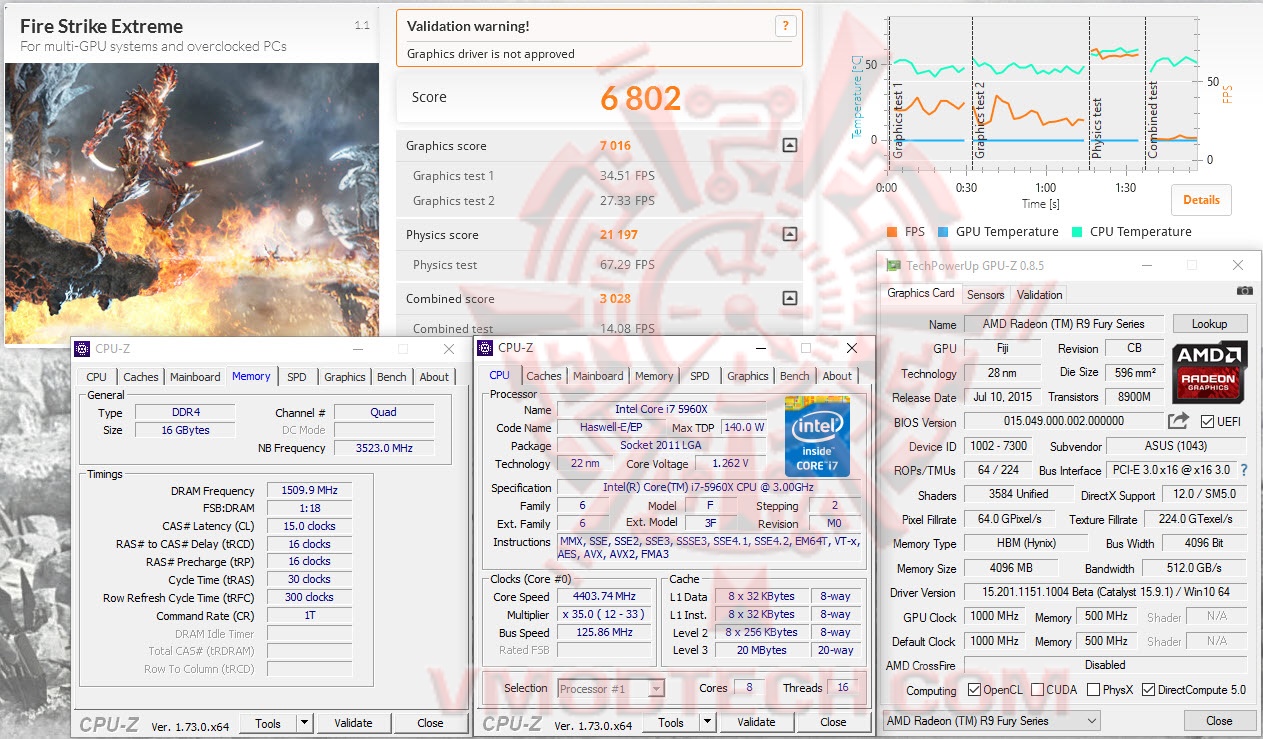Screen dimensions: 1263x739
Task: Toggle the CUDA checkbox
Action: [1038, 690]
